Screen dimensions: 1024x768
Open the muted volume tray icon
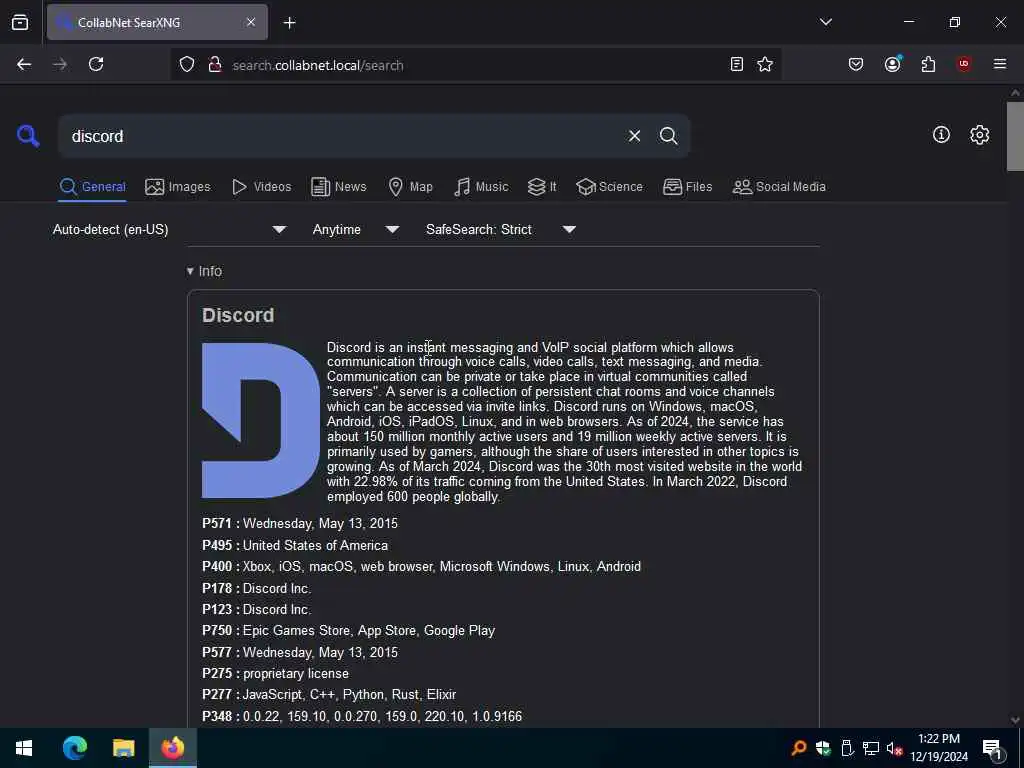pos(894,748)
